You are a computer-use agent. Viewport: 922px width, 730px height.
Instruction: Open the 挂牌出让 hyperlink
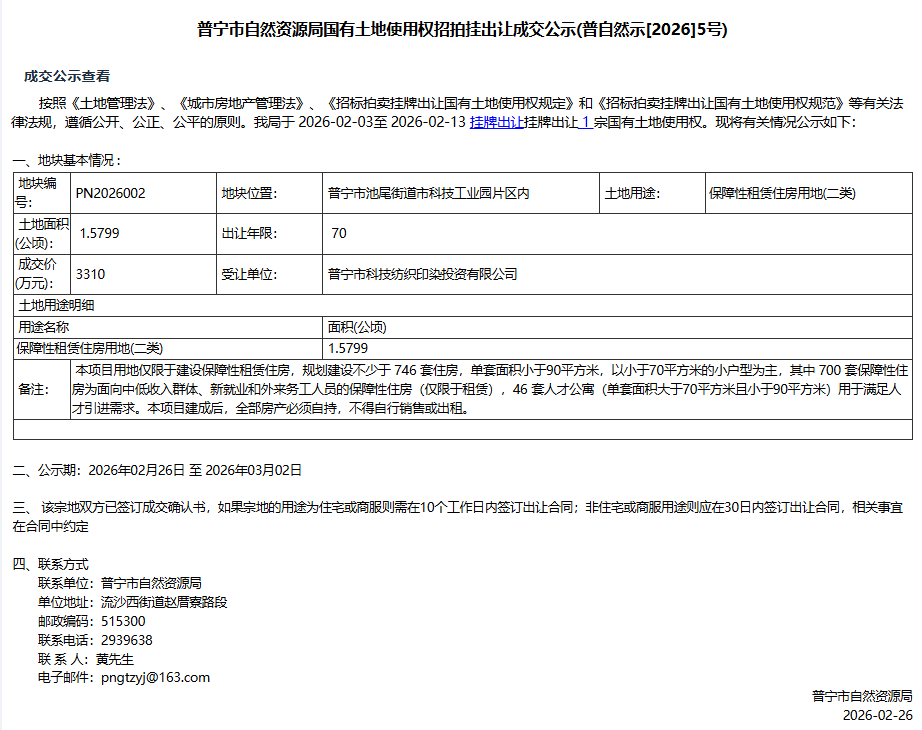[x=497, y=123]
